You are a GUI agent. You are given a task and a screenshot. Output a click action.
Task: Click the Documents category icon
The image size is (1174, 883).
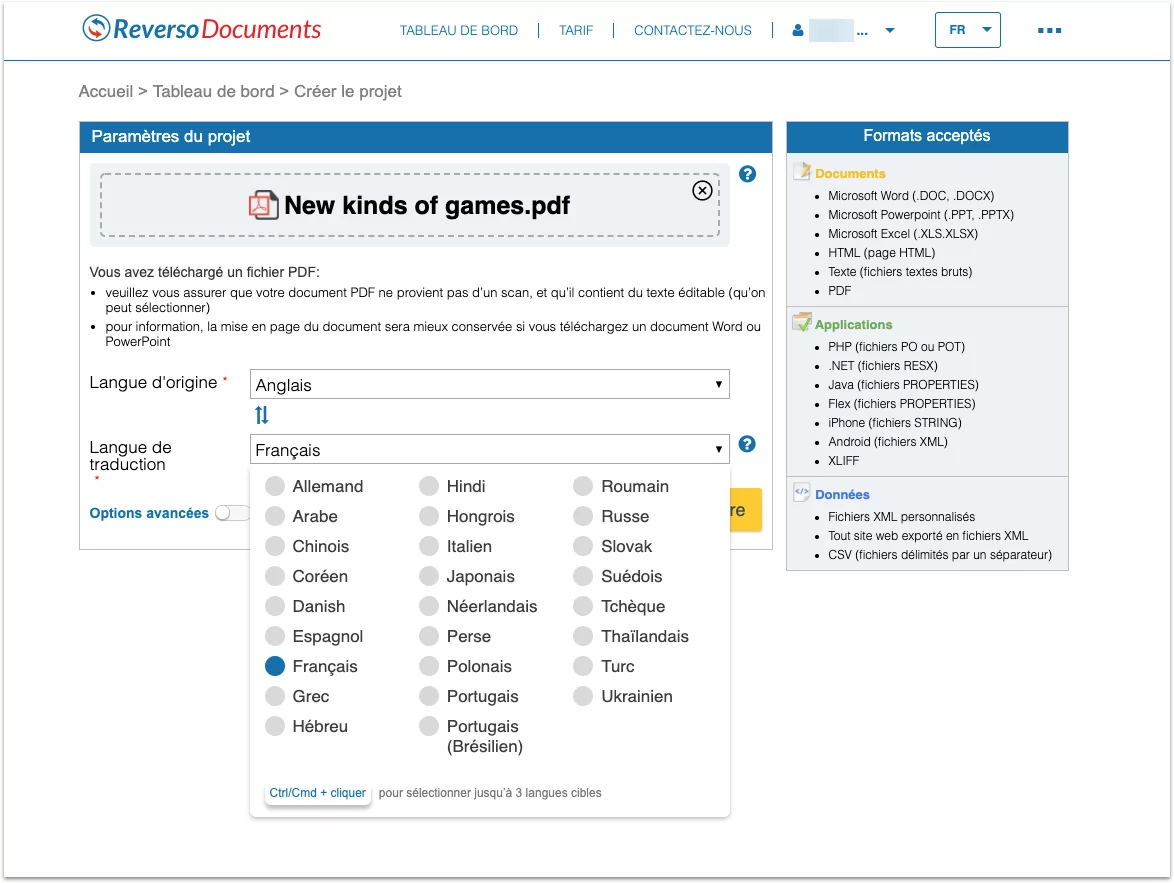(802, 172)
